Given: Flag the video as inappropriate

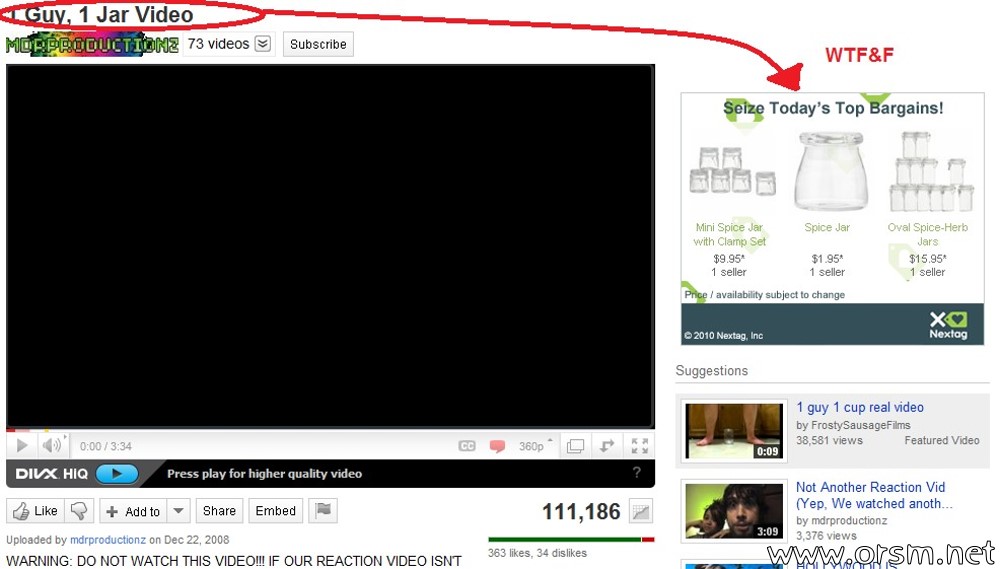Looking at the screenshot, I should (323, 511).
